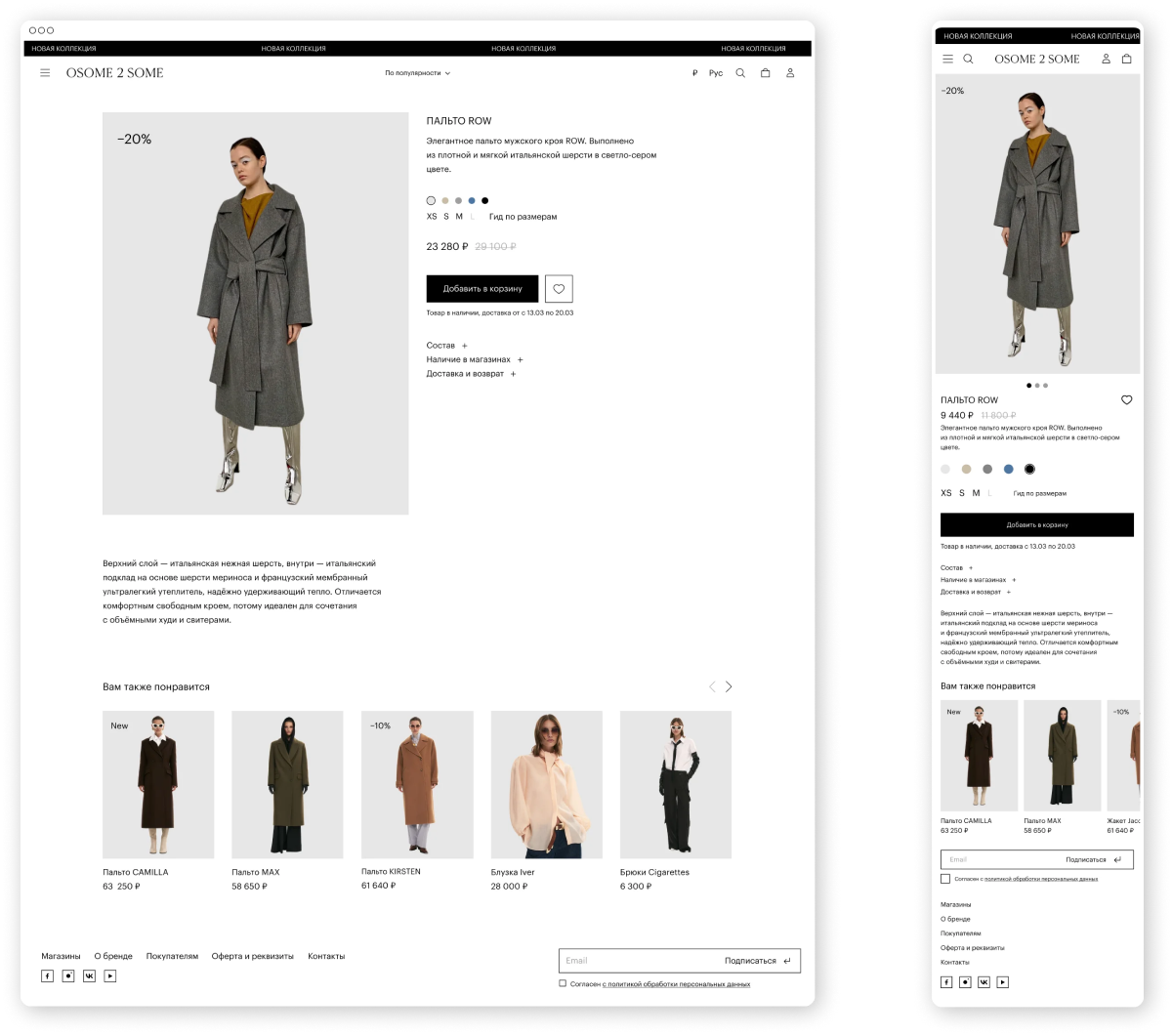The height and width of the screenshot is (1036, 1172).
Task: Open the По популярности sort dropdown
Action: point(418,73)
